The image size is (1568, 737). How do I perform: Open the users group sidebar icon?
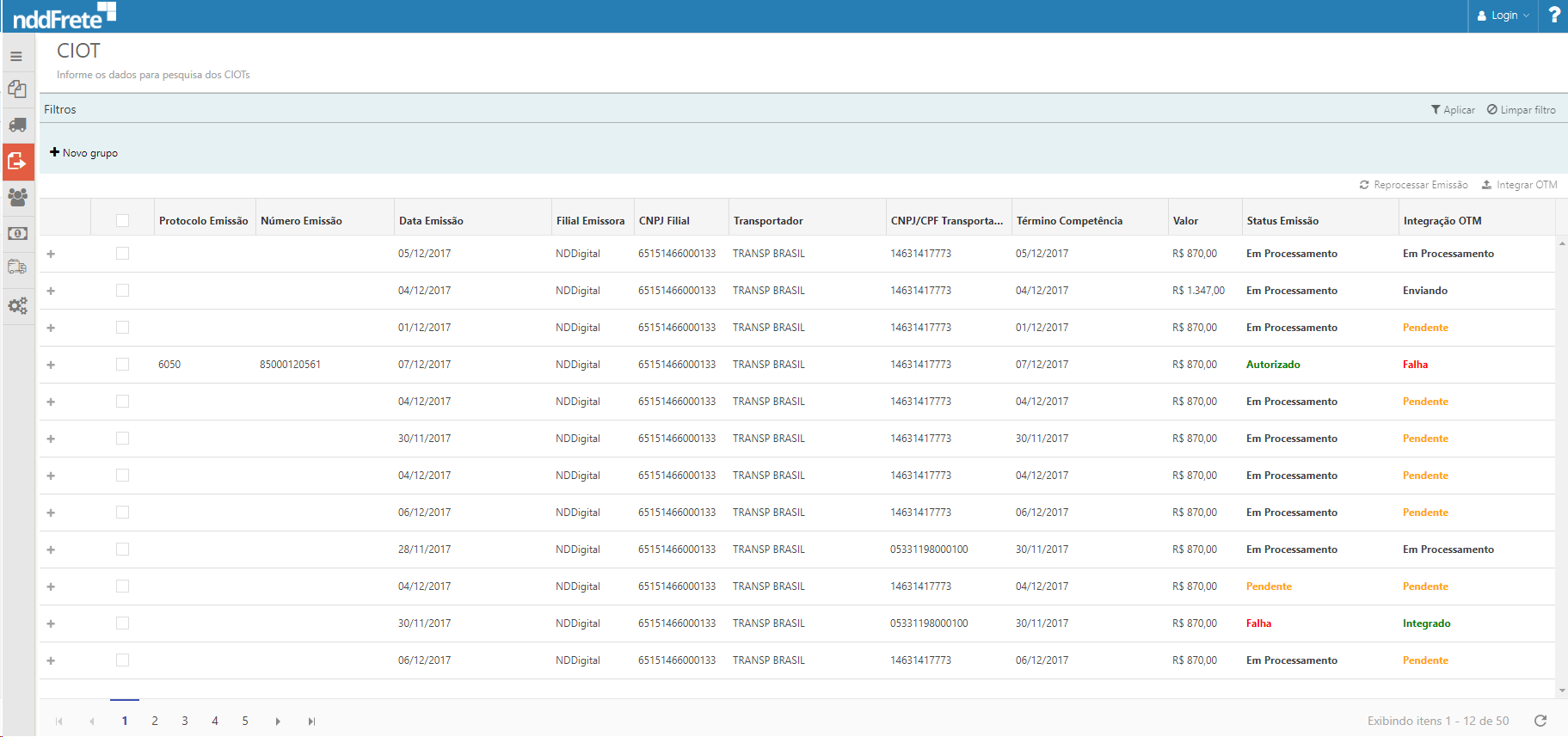(x=17, y=197)
